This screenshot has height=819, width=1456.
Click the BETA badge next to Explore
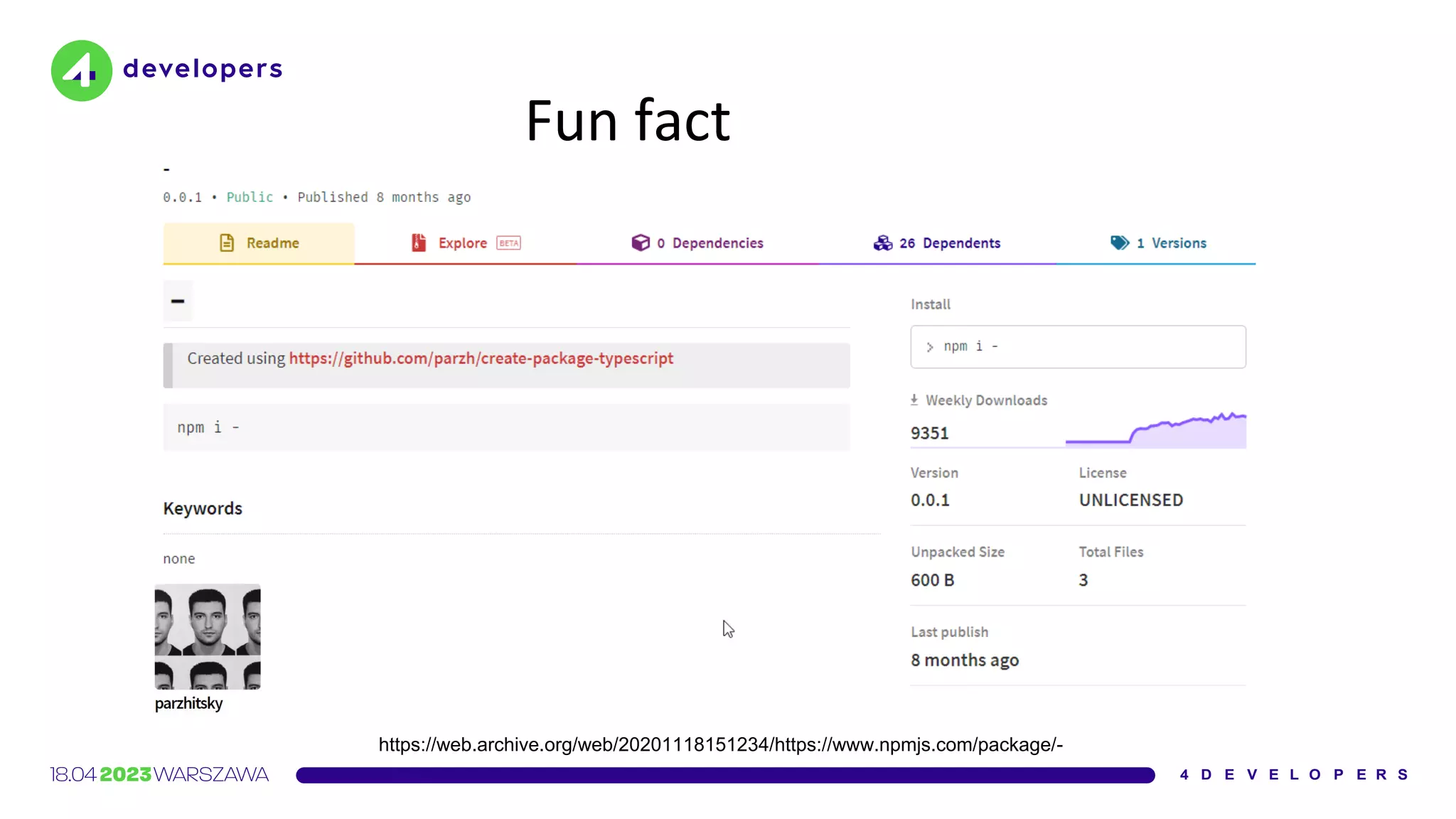click(508, 243)
